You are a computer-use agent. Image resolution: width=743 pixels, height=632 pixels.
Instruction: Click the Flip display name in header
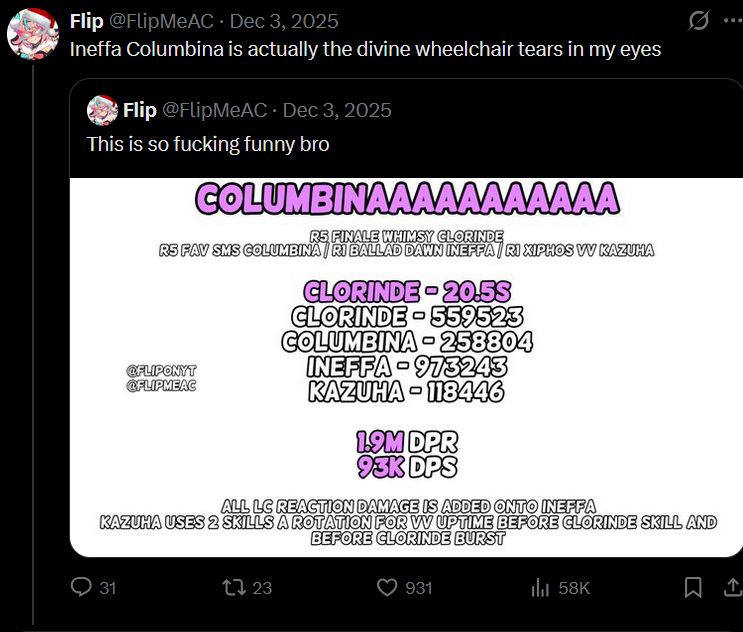(87, 21)
